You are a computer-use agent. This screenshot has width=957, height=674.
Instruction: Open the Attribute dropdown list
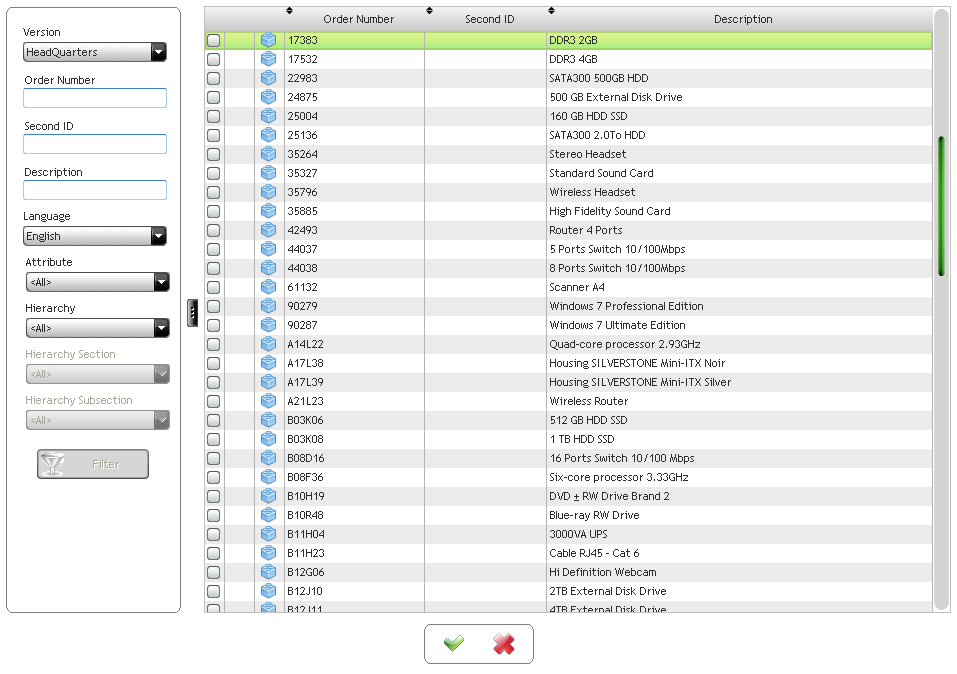97,282
